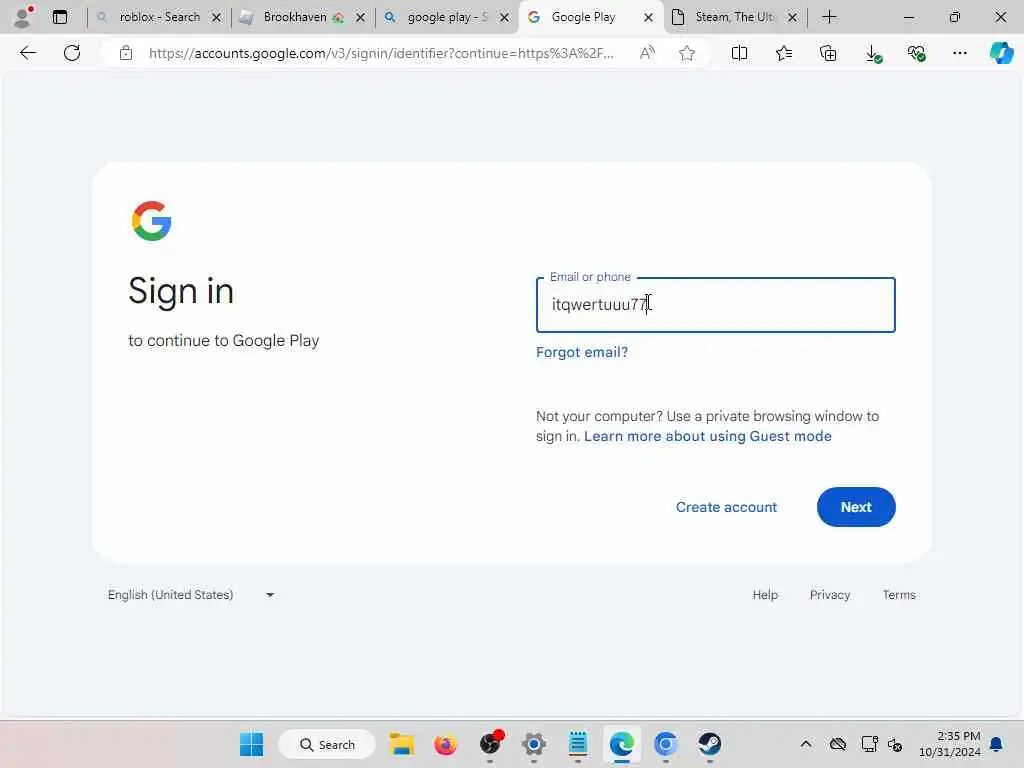Image resolution: width=1024 pixels, height=768 pixels.
Task: Open Steam from the taskbar
Action: click(709, 744)
